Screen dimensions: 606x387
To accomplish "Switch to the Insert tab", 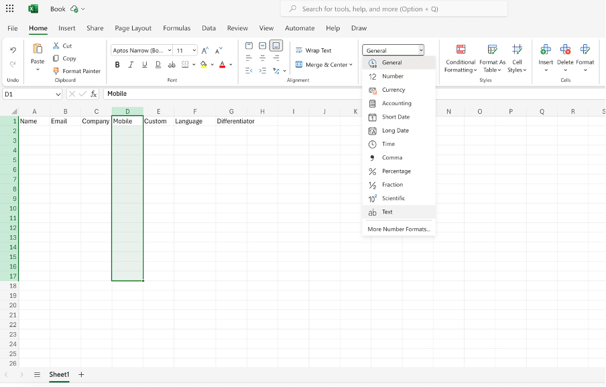I will pos(67,28).
